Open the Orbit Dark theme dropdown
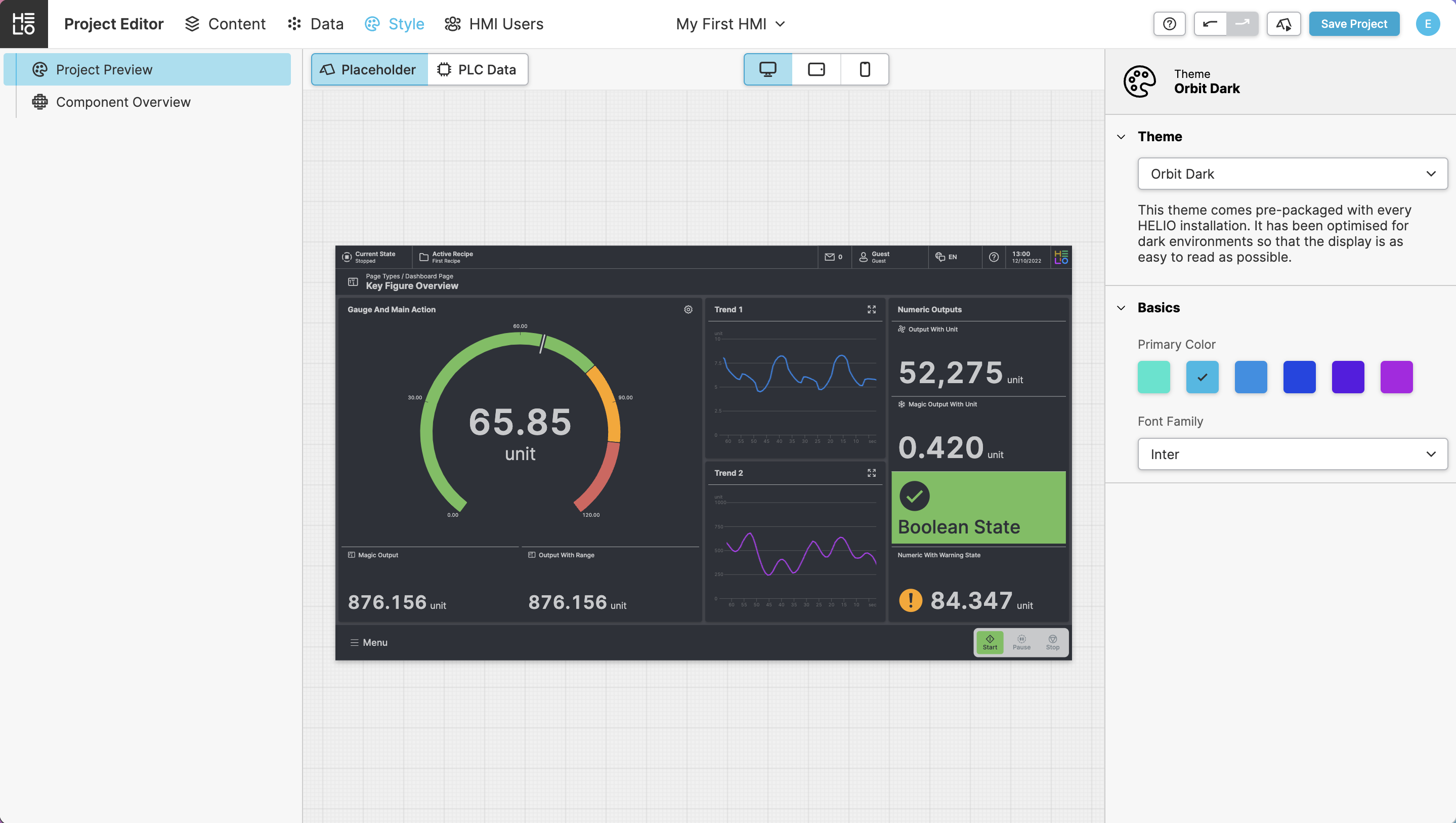The width and height of the screenshot is (1456, 823). pos(1292,174)
